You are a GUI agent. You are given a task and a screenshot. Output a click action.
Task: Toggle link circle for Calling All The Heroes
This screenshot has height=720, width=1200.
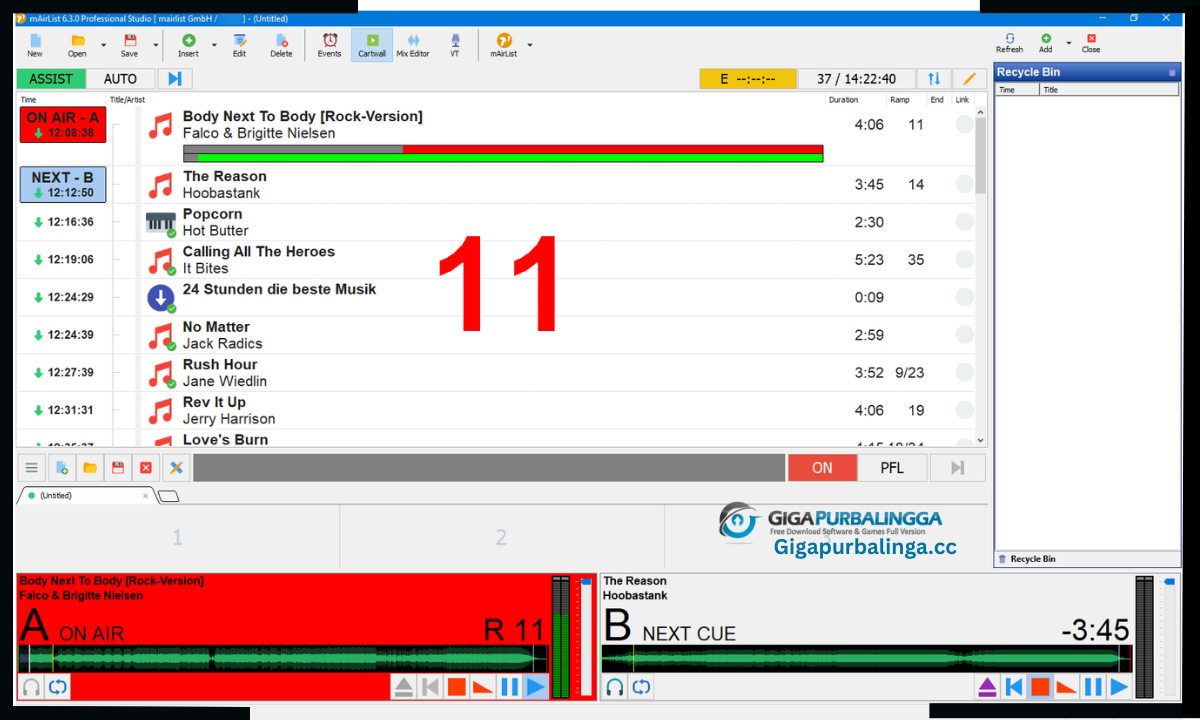coord(964,260)
